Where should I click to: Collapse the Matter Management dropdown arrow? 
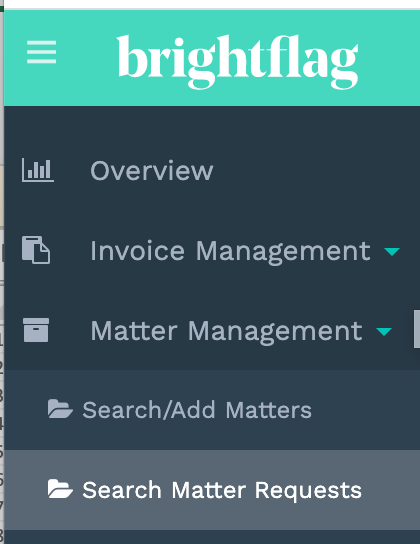click(x=384, y=332)
